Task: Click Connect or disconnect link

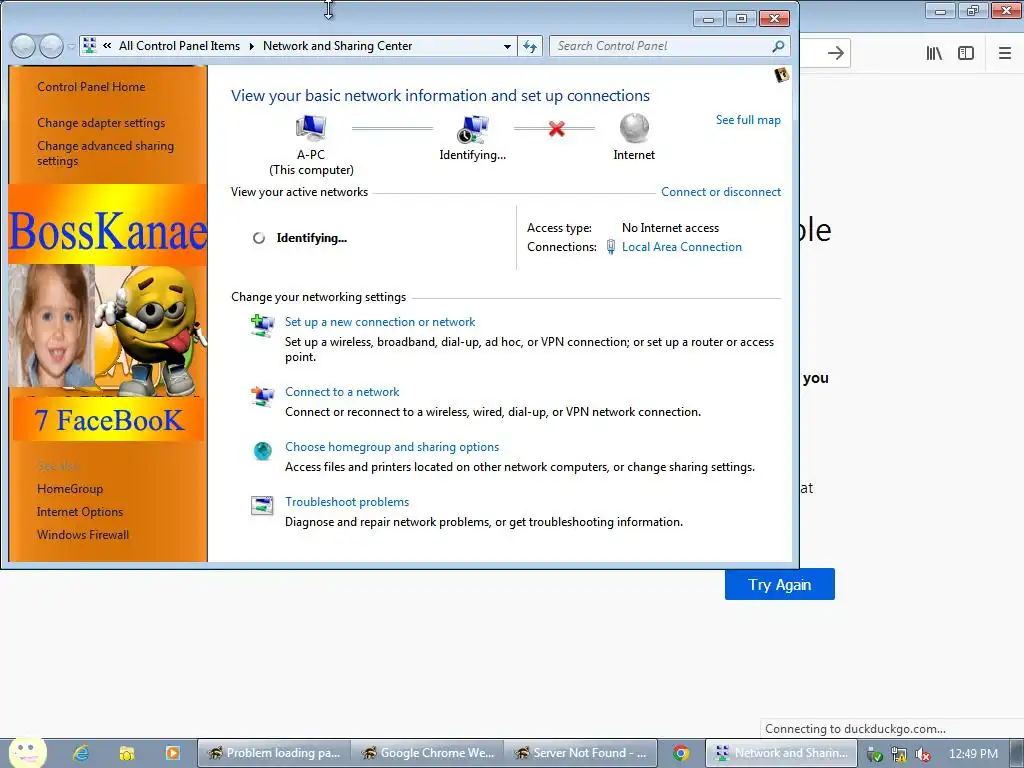Action: (x=721, y=192)
